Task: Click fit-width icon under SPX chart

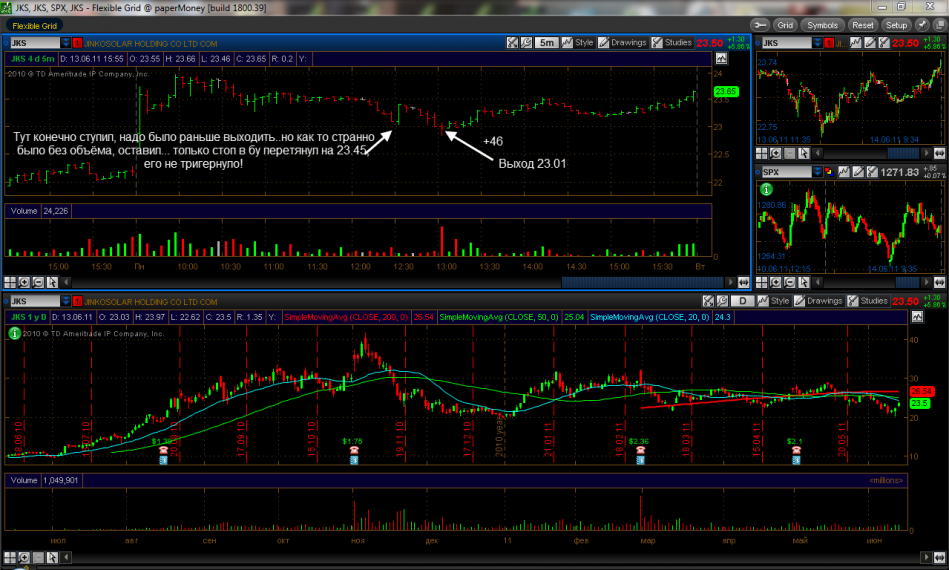Action: [x=939, y=282]
